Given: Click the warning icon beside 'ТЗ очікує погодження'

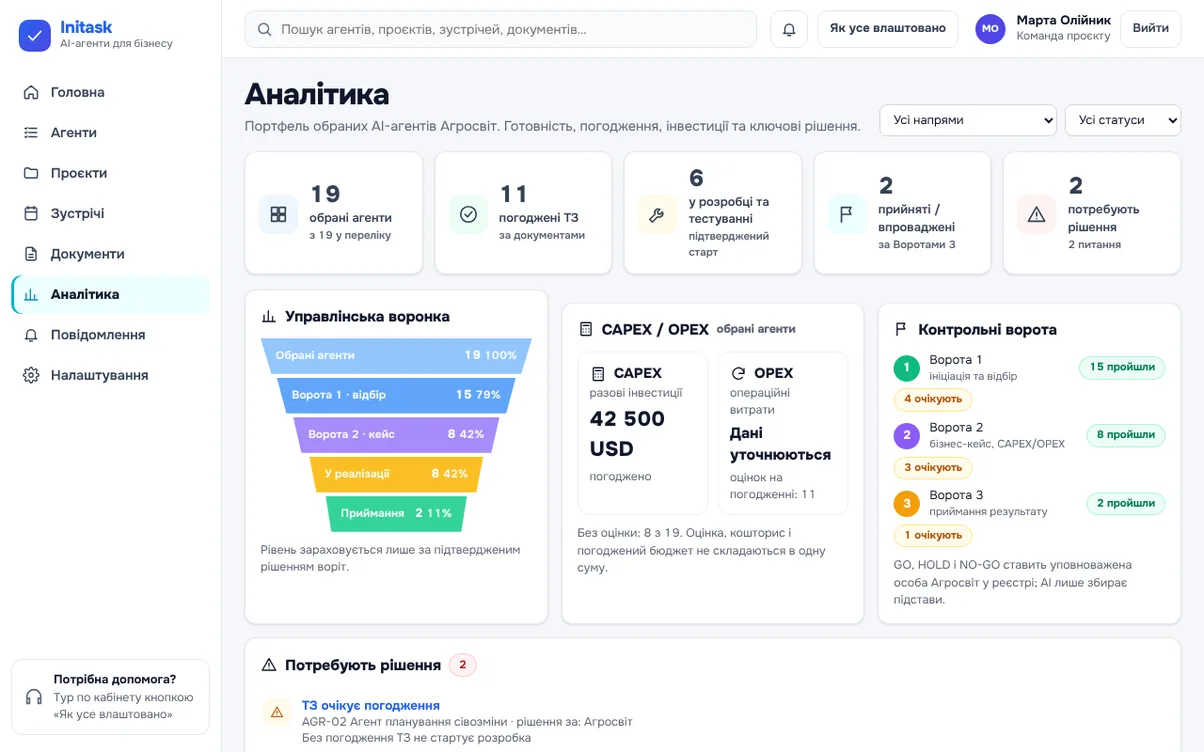Looking at the screenshot, I should coord(276,712).
